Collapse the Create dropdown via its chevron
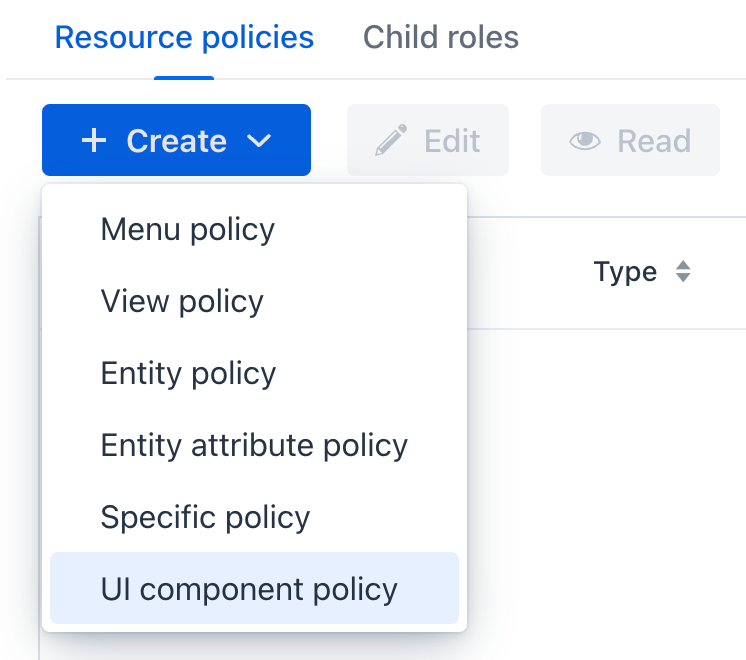This screenshot has width=746, height=660. [259, 141]
